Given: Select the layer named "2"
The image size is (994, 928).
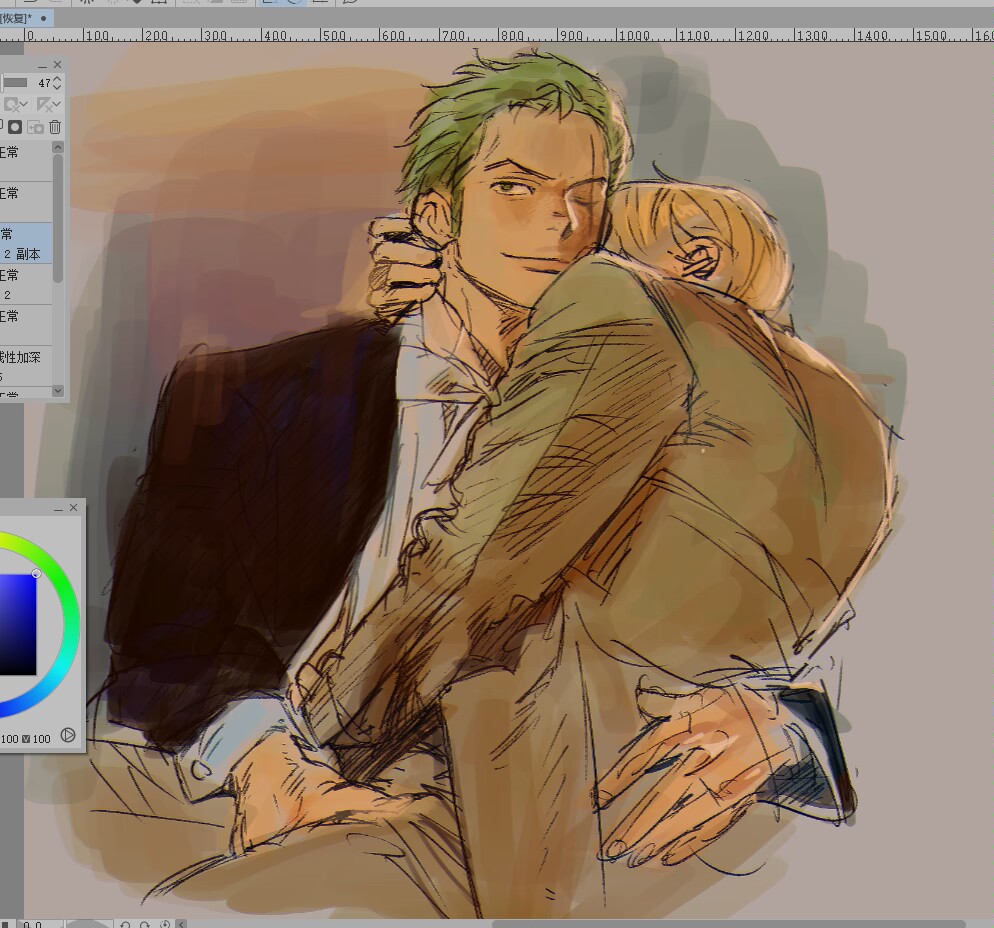Looking at the screenshot, I should (26, 285).
